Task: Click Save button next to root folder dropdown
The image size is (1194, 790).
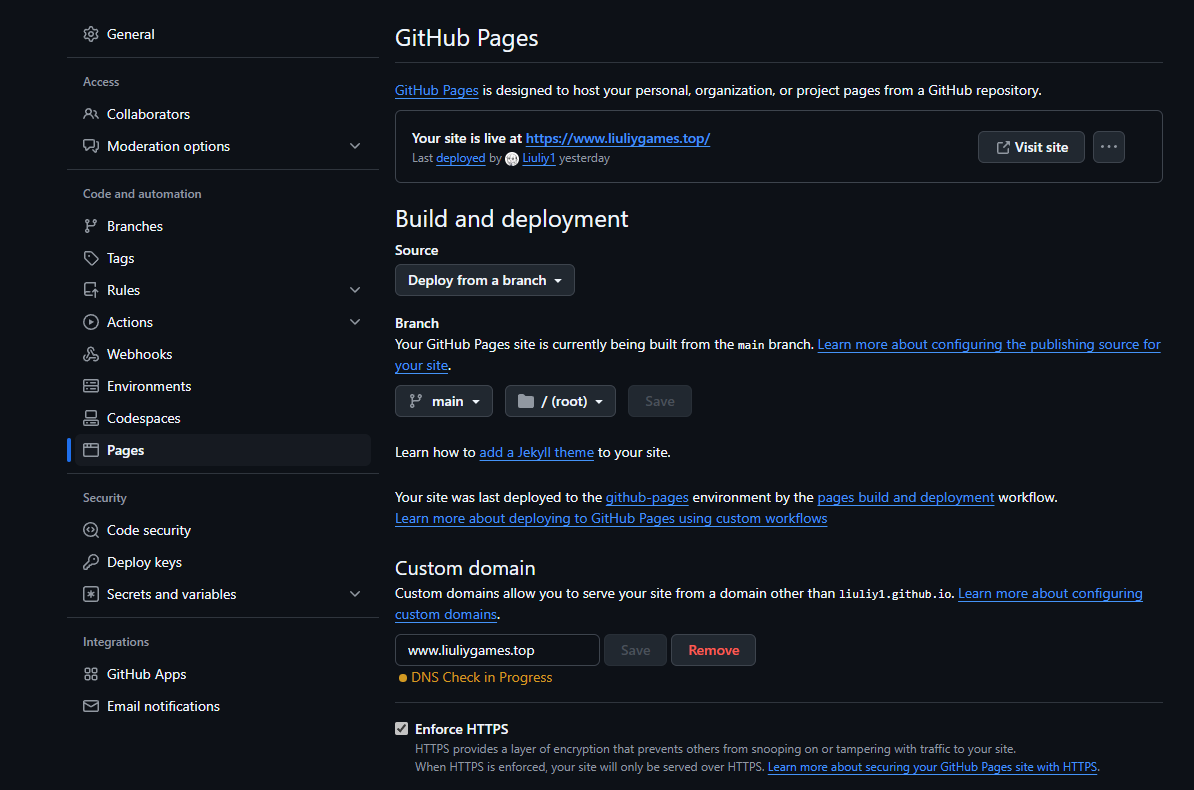Action: point(659,401)
